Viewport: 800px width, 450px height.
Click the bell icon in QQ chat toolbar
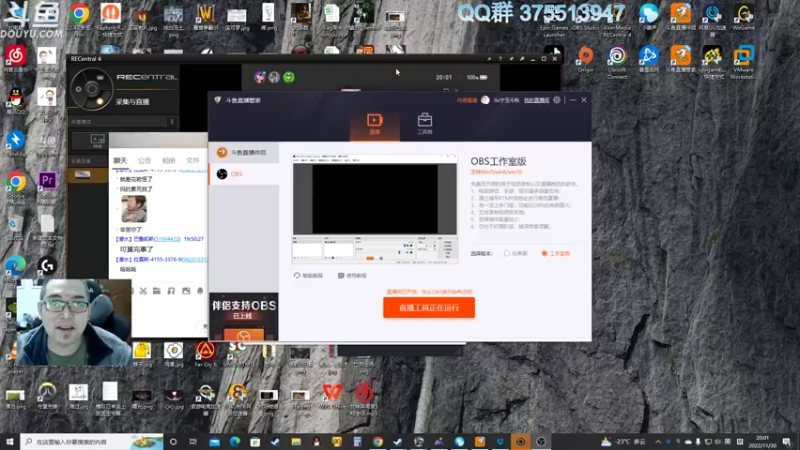[x=200, y=291]
